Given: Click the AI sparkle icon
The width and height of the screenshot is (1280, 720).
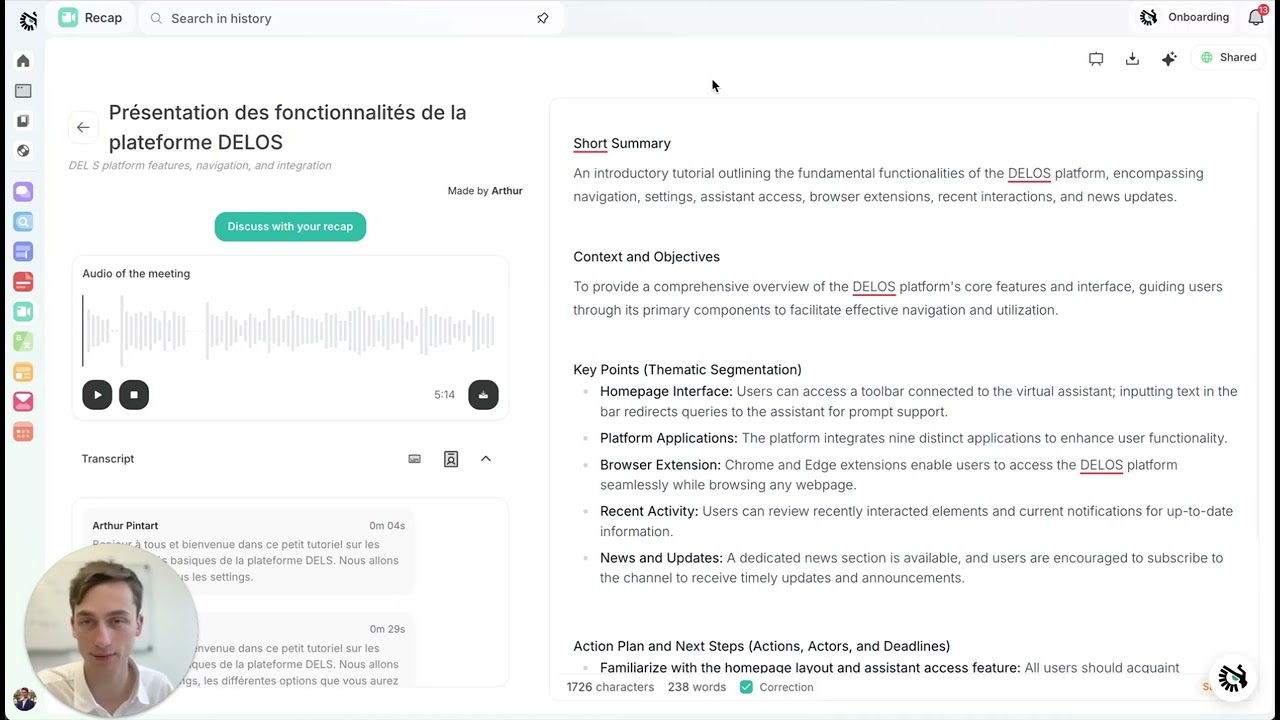Looking at the screenshot, I should 1169,59.
